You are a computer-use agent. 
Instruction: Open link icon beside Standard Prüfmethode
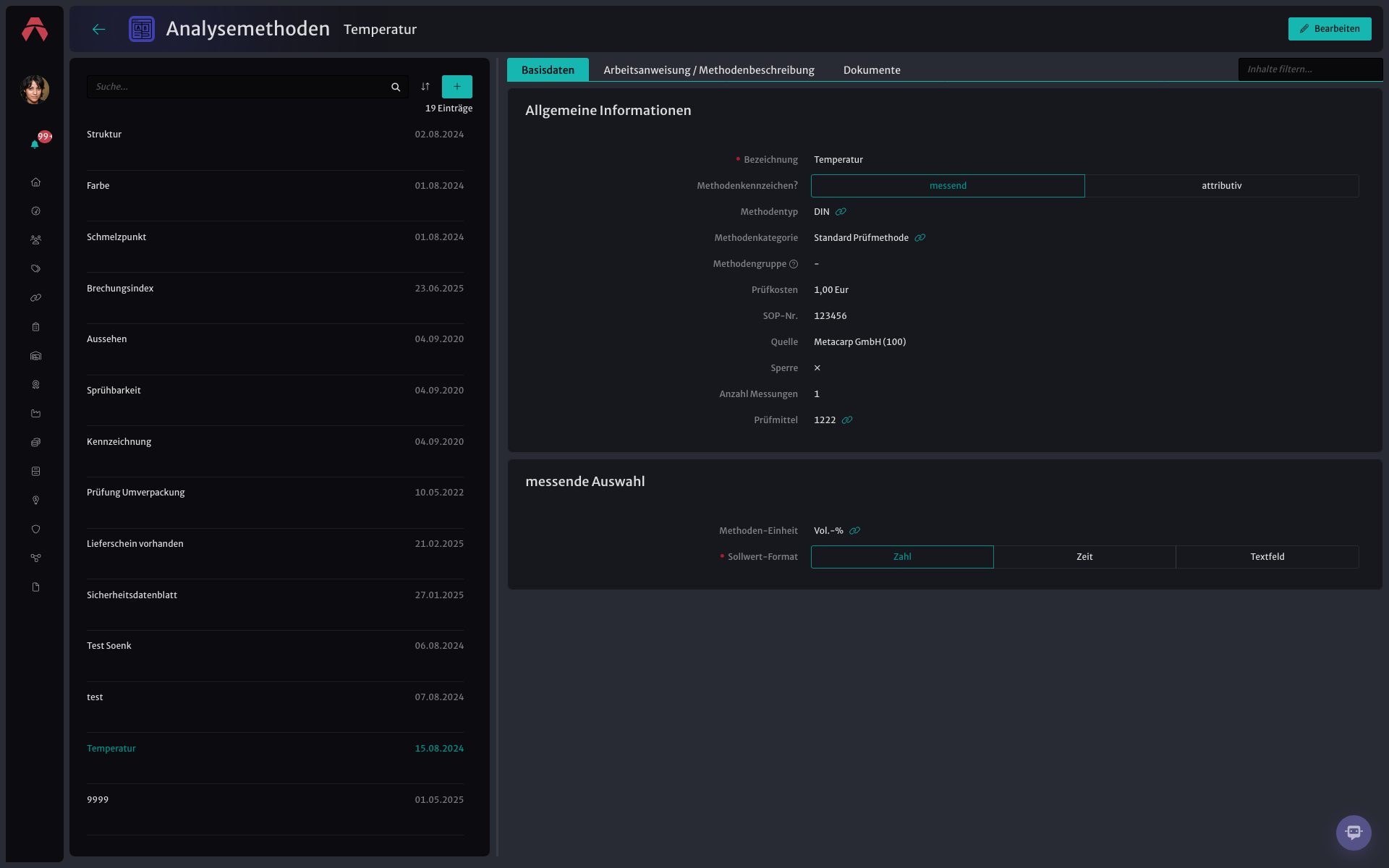coord(920,238)
